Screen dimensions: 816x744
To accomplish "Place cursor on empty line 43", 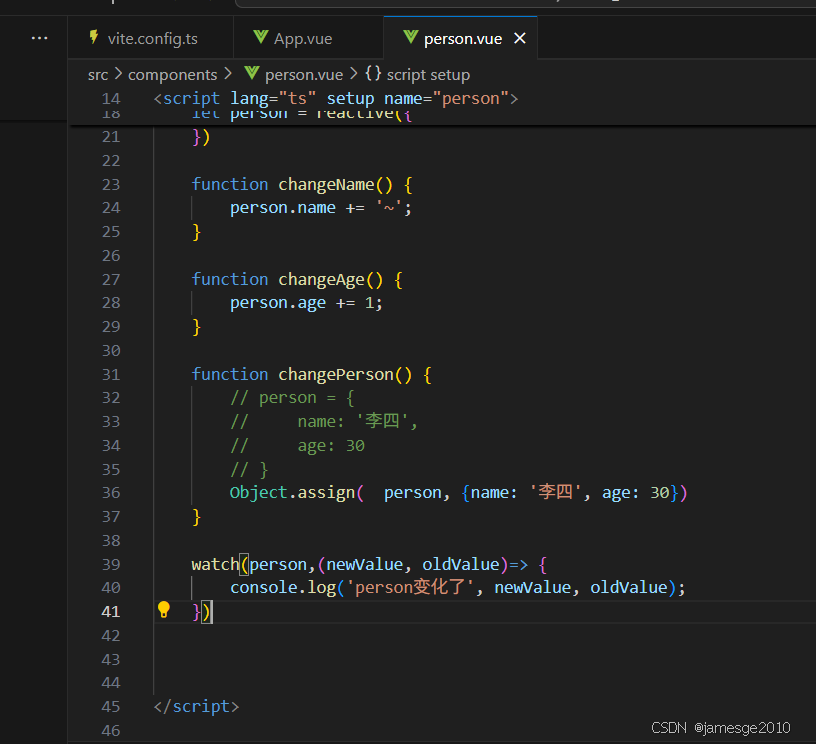I will click(x=484, y=659).
